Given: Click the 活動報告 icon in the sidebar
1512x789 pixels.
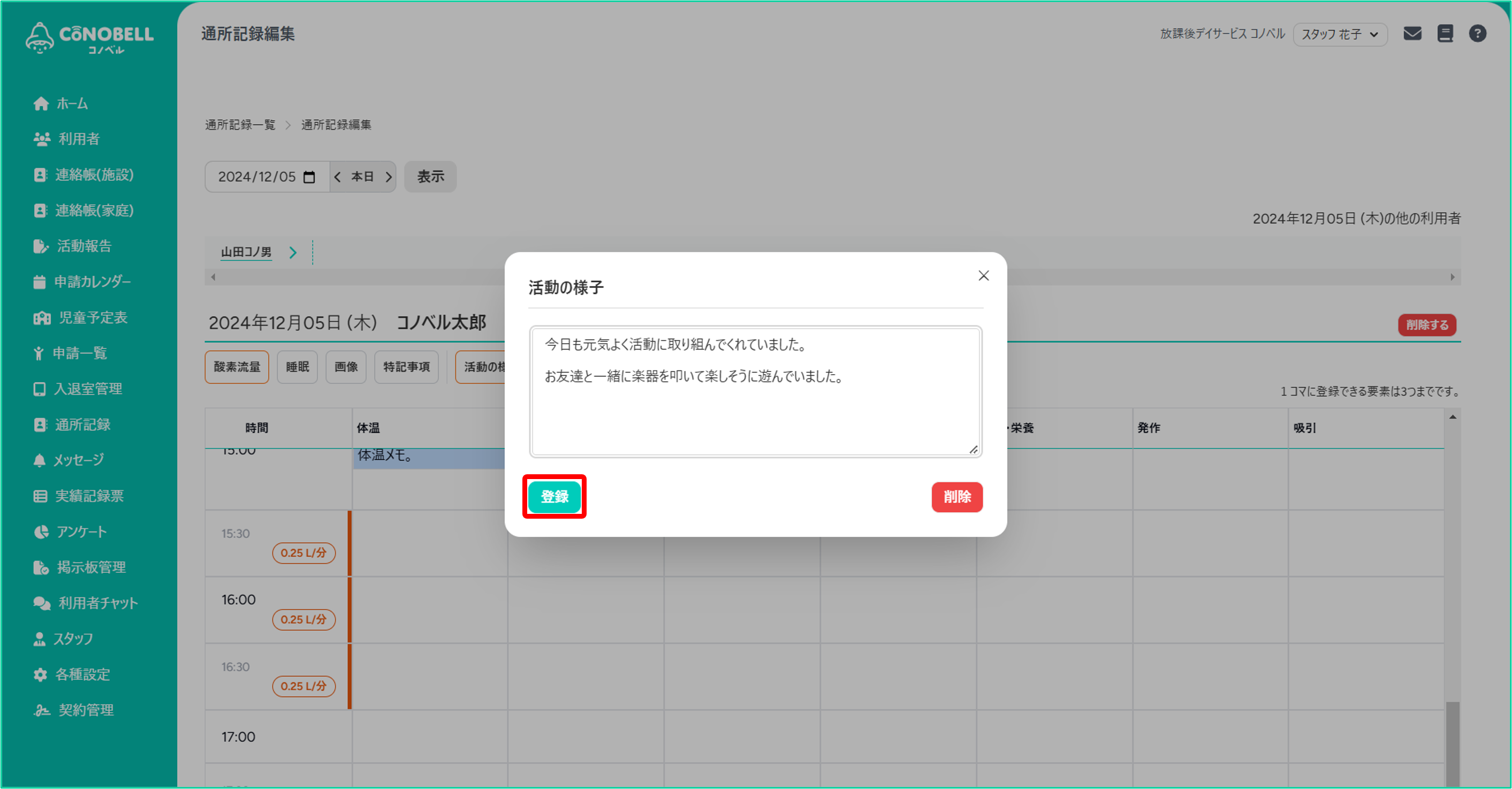Looking at the screenshot, I should point(41,246).
